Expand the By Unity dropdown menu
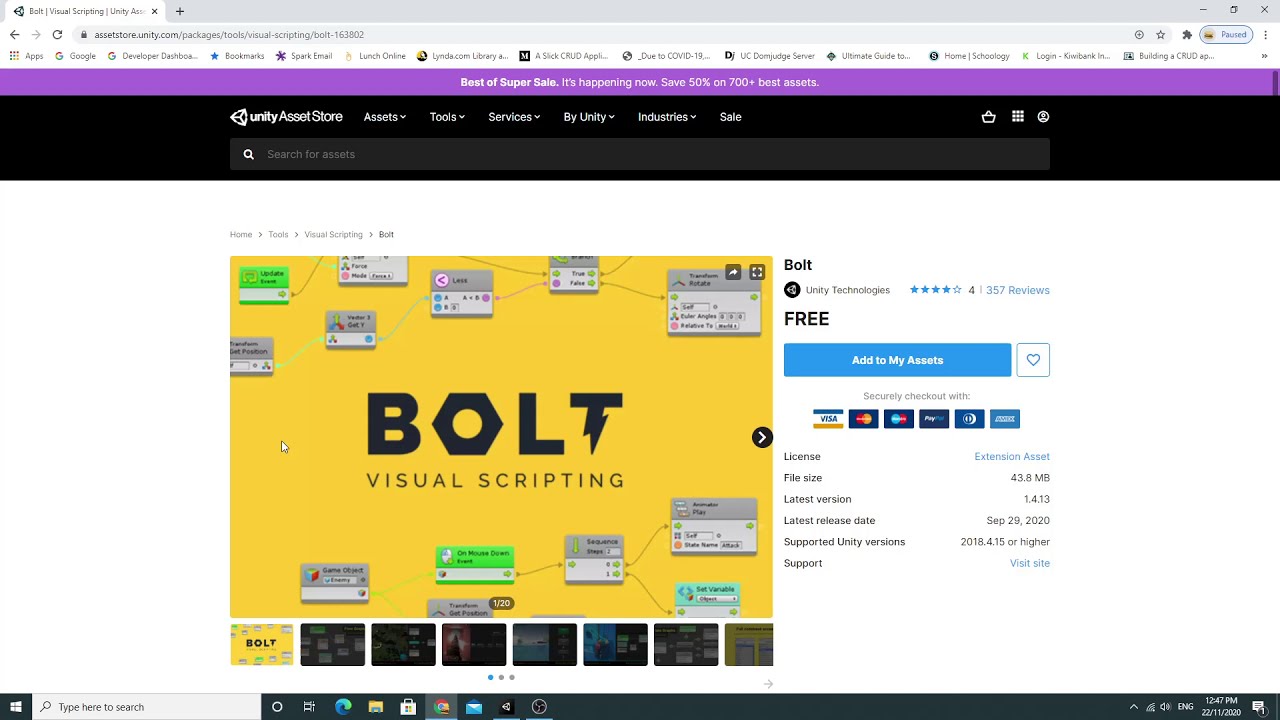 point(589,117)
